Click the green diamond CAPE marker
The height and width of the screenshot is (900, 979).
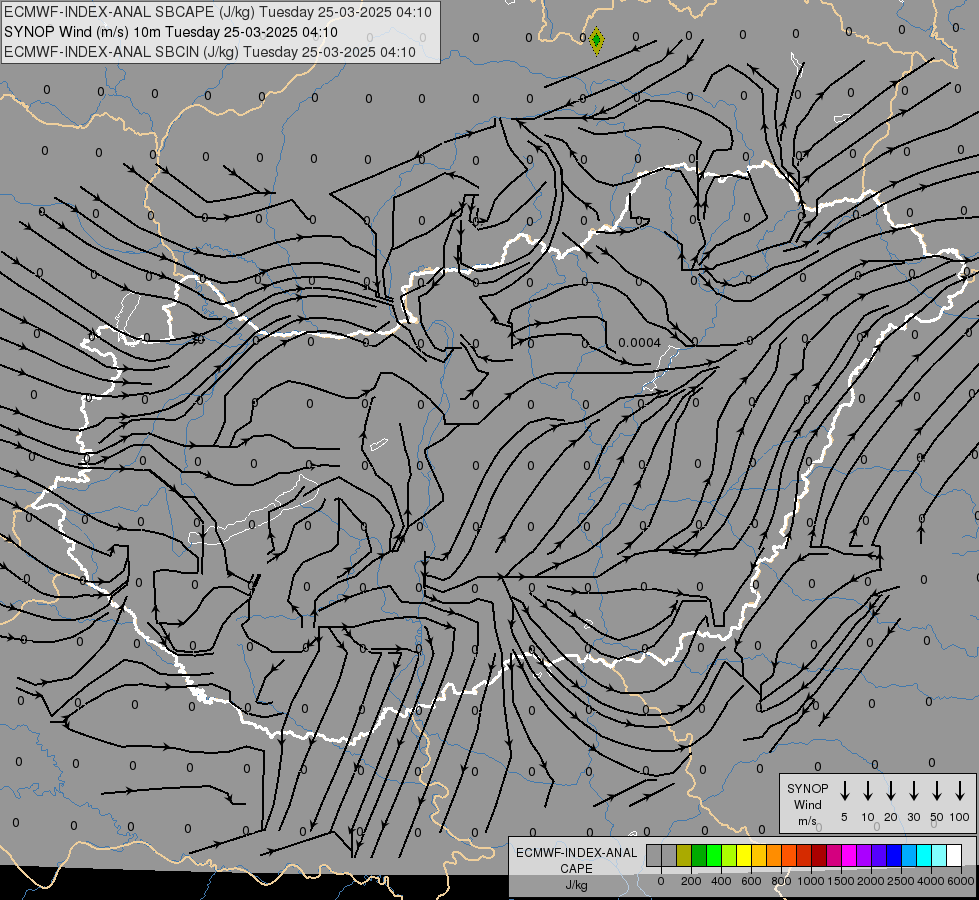(x=596, y=41)
